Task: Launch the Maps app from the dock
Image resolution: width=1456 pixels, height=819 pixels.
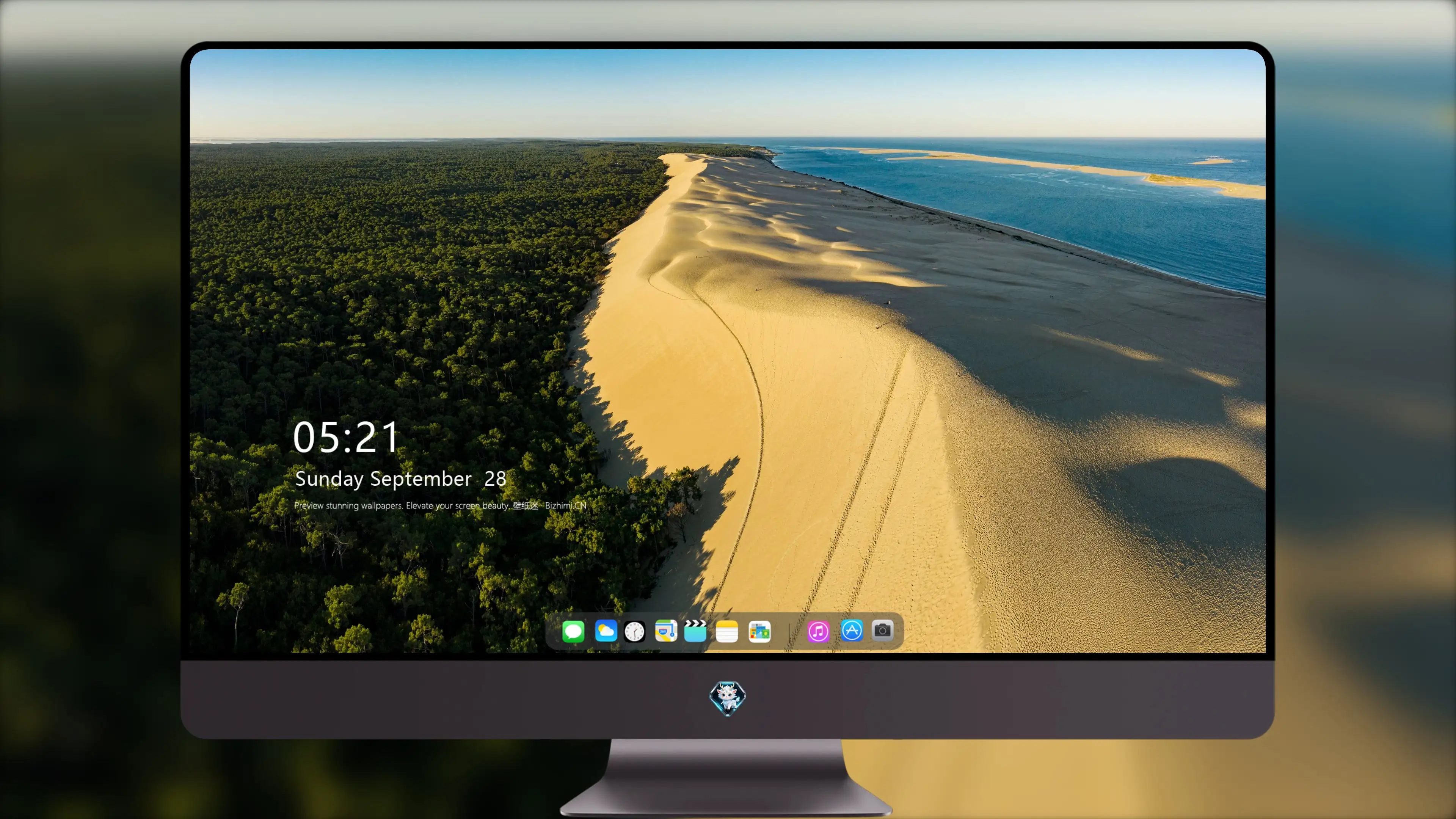Action: click(666, 631)
